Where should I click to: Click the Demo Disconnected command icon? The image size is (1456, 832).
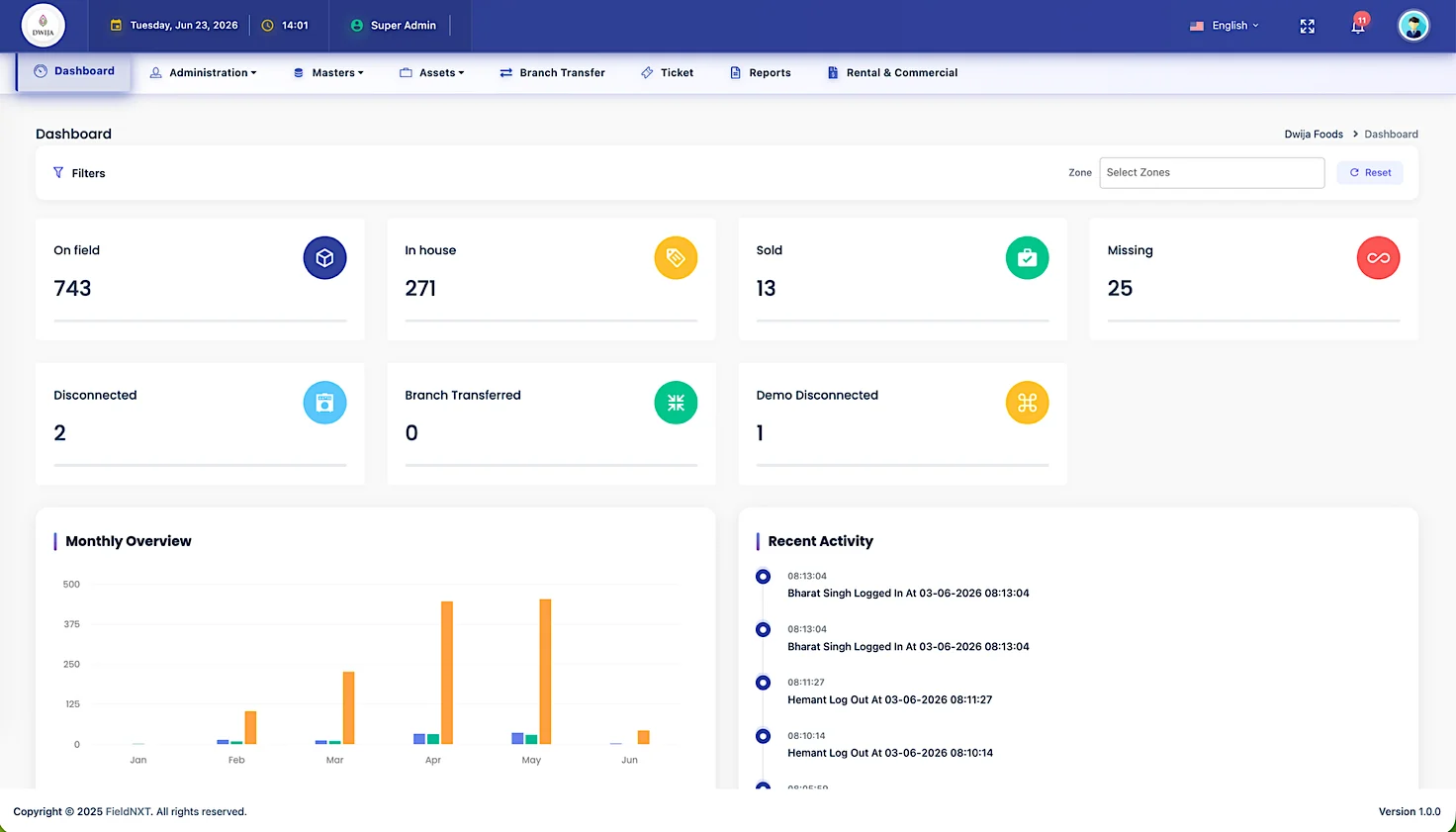(1027, 403)
